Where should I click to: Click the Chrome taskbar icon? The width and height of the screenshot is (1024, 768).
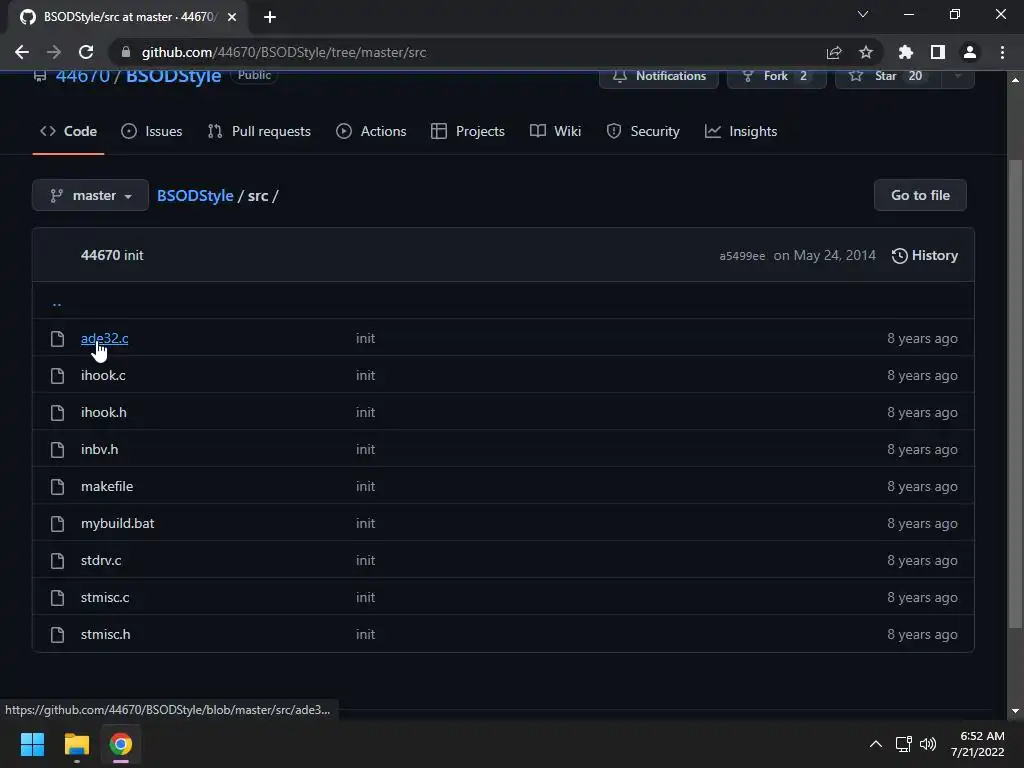pos(121,744)
